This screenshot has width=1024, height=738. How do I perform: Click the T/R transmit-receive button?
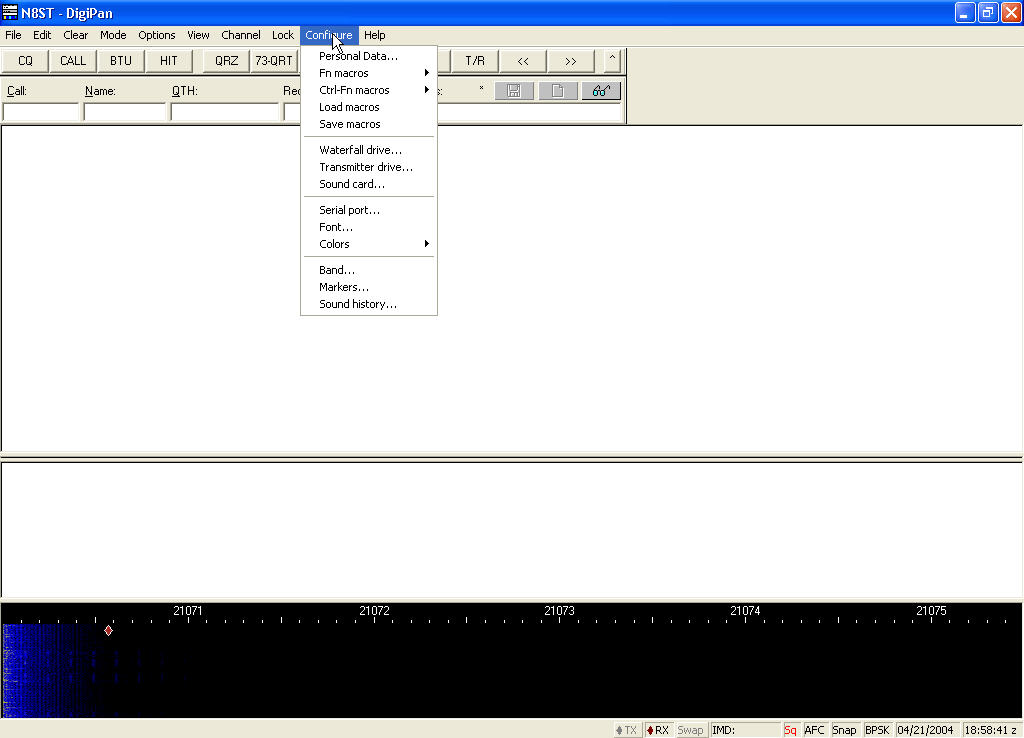[x=475, y=61]
